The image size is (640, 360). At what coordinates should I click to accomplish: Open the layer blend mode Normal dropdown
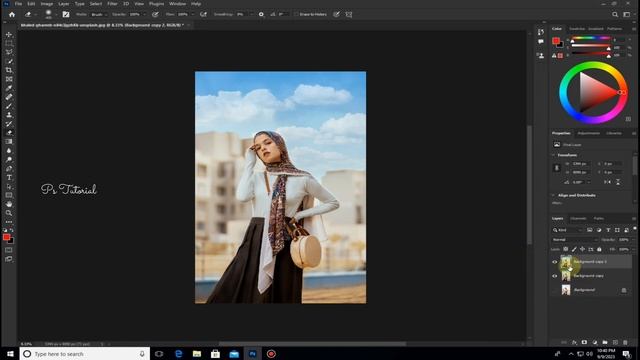pyautogui.click(x=575, y=240)
